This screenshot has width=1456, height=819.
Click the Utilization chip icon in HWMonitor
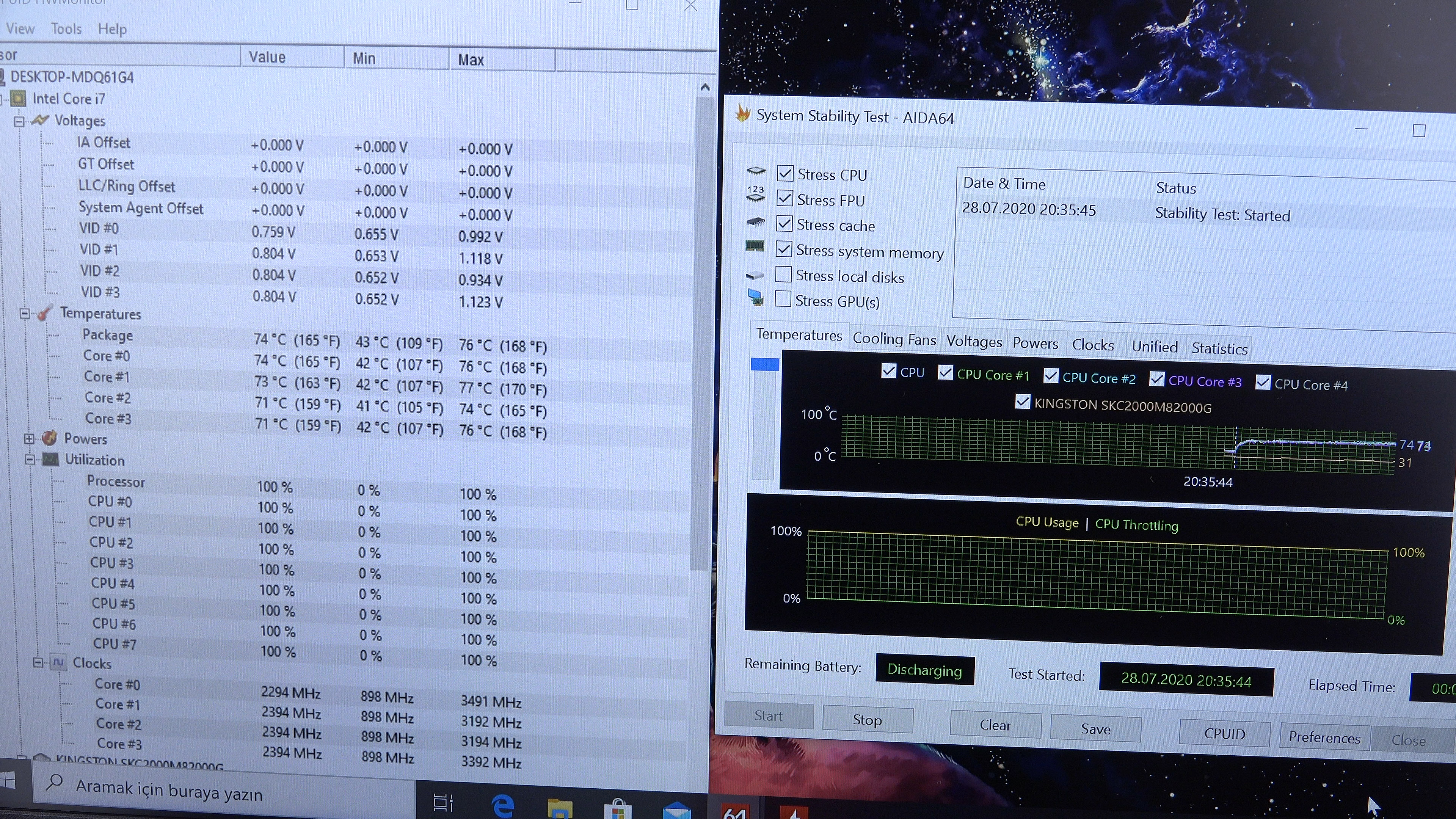pos(51,460)
